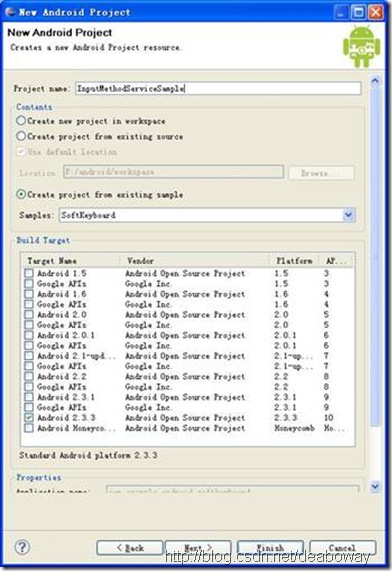Image resolution: width=392 pixels, height=571 pixels.
Task: Check the Android 1.5 target
Action: coord(29,273)
